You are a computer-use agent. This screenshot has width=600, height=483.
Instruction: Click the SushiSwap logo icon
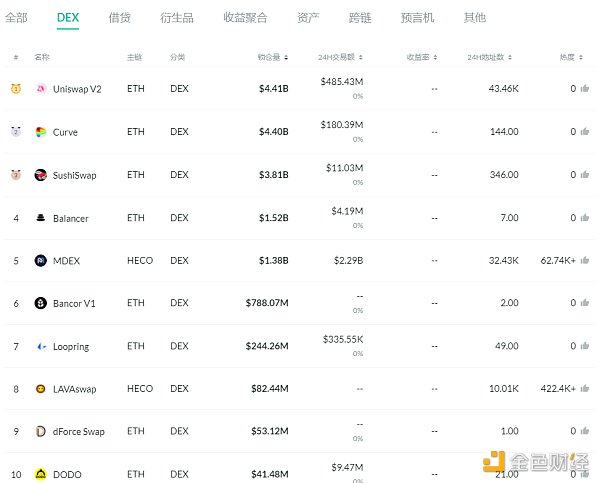point(41,175)
